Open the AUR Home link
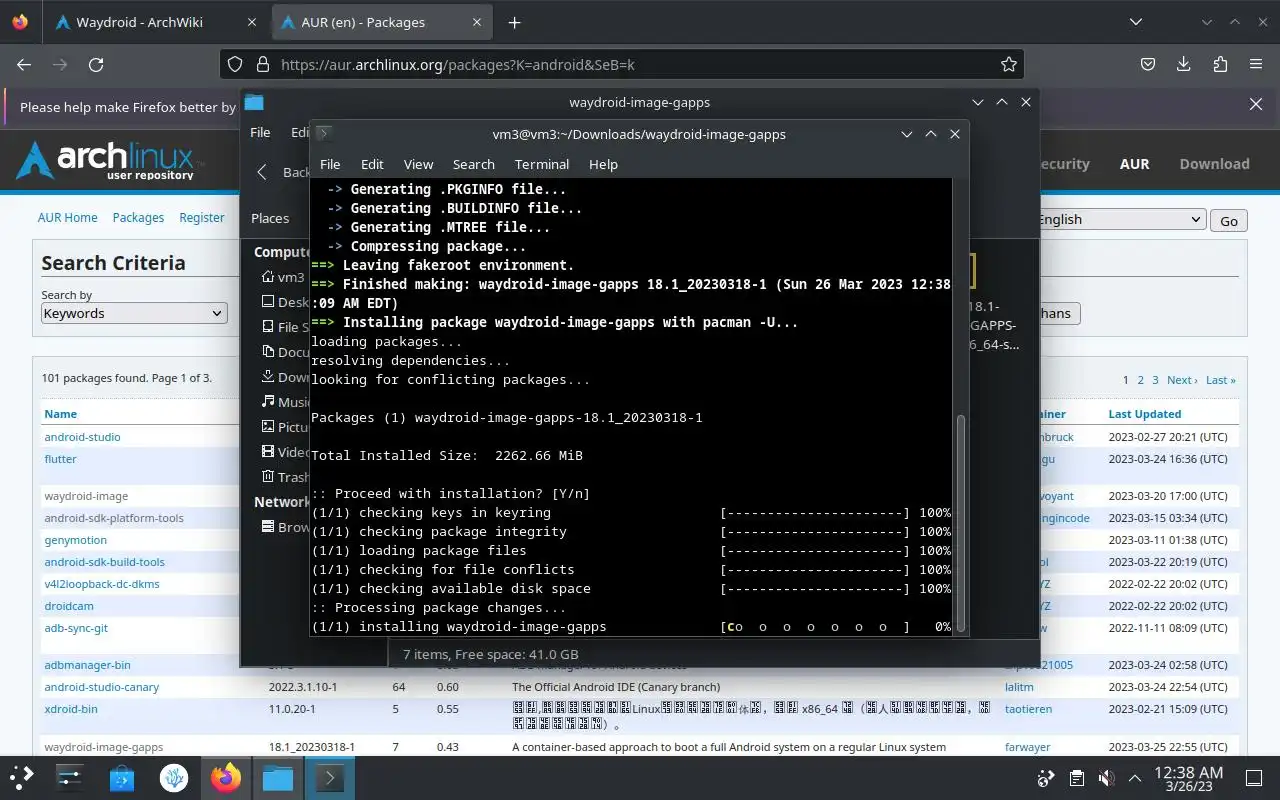Image resolution: width=1280 pixels, height=800 pixels. click(x=68, y=217)
